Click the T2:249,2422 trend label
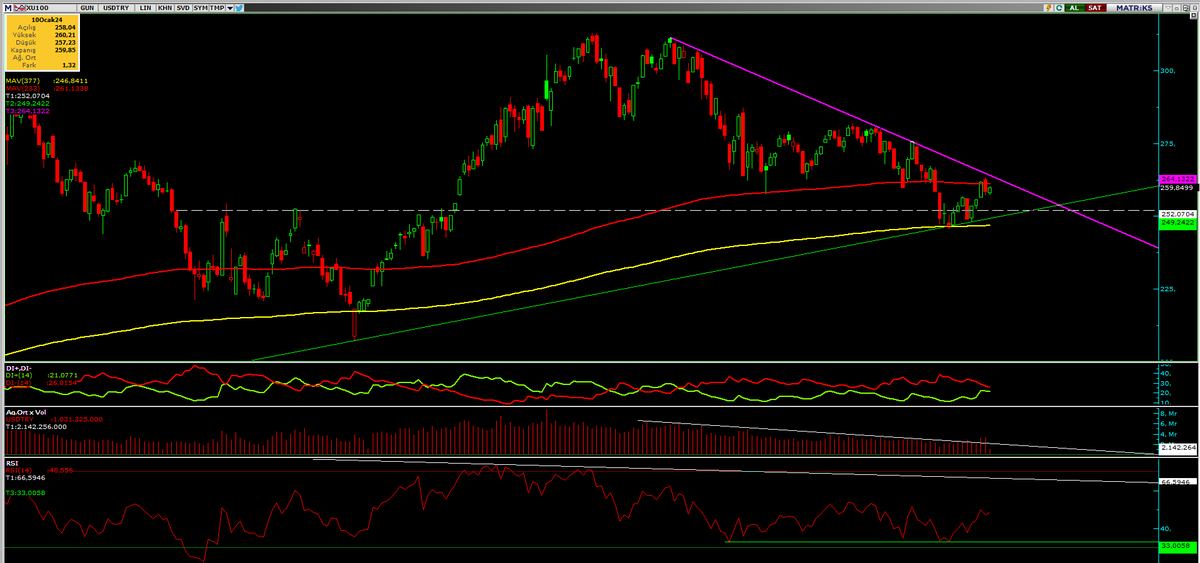 click(27, 104)
